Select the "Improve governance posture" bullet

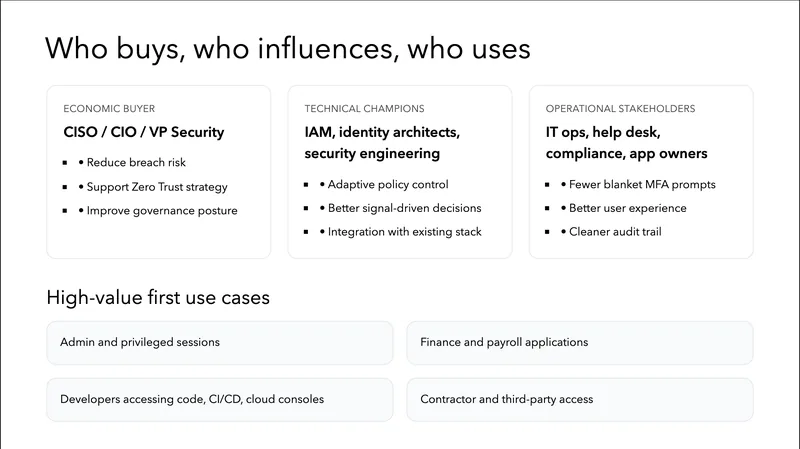click(162, 211)
